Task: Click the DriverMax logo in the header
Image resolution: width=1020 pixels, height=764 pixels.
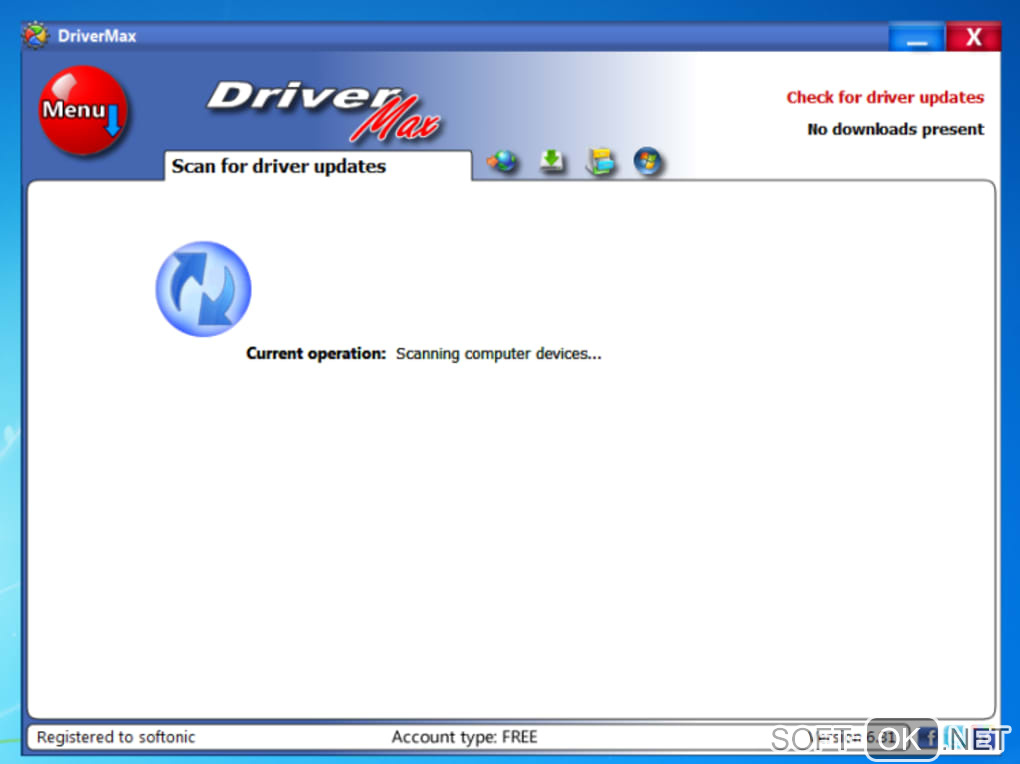Action: (323, 111)
